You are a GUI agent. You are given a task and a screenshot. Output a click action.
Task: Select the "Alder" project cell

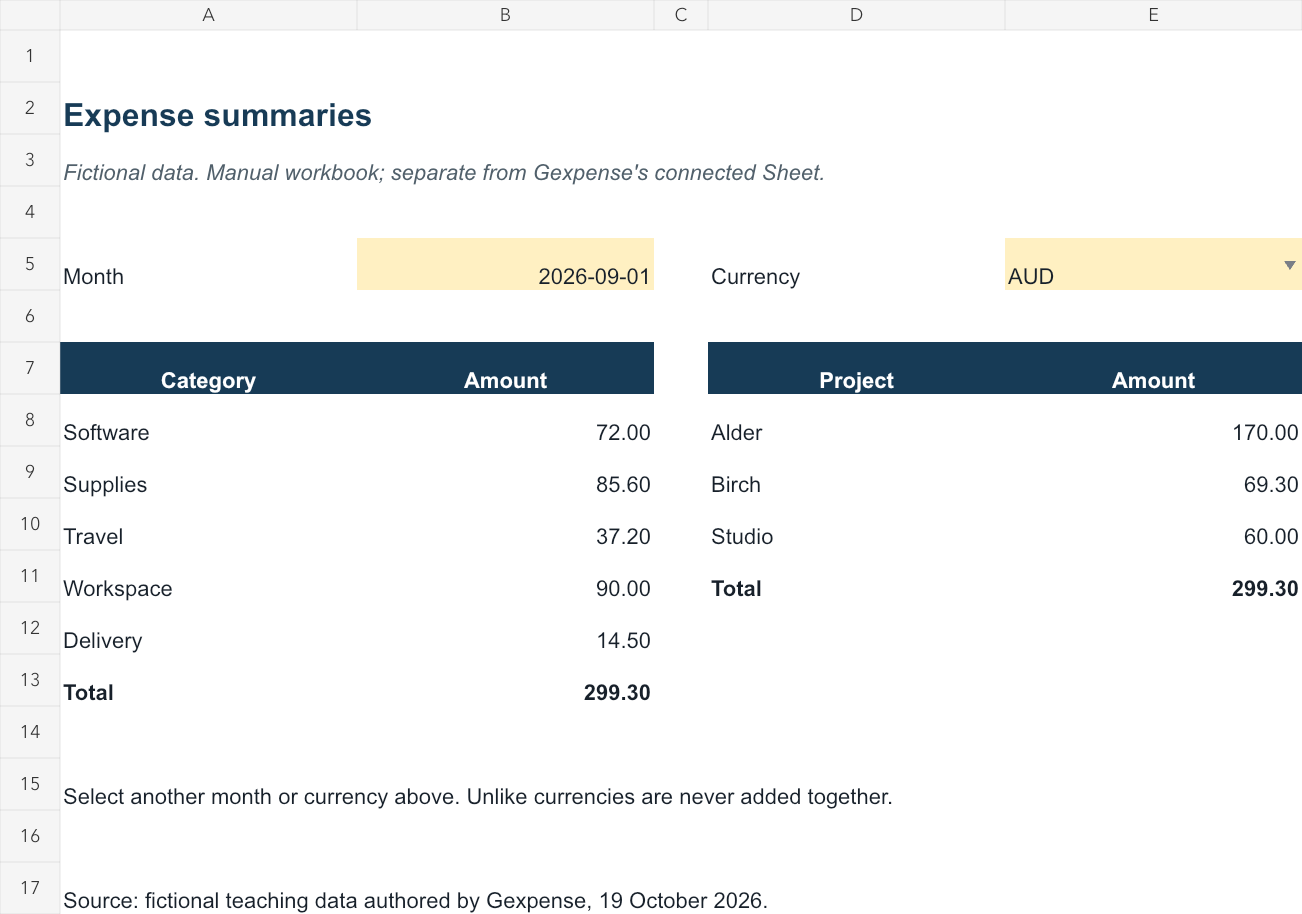coord(856,420)
